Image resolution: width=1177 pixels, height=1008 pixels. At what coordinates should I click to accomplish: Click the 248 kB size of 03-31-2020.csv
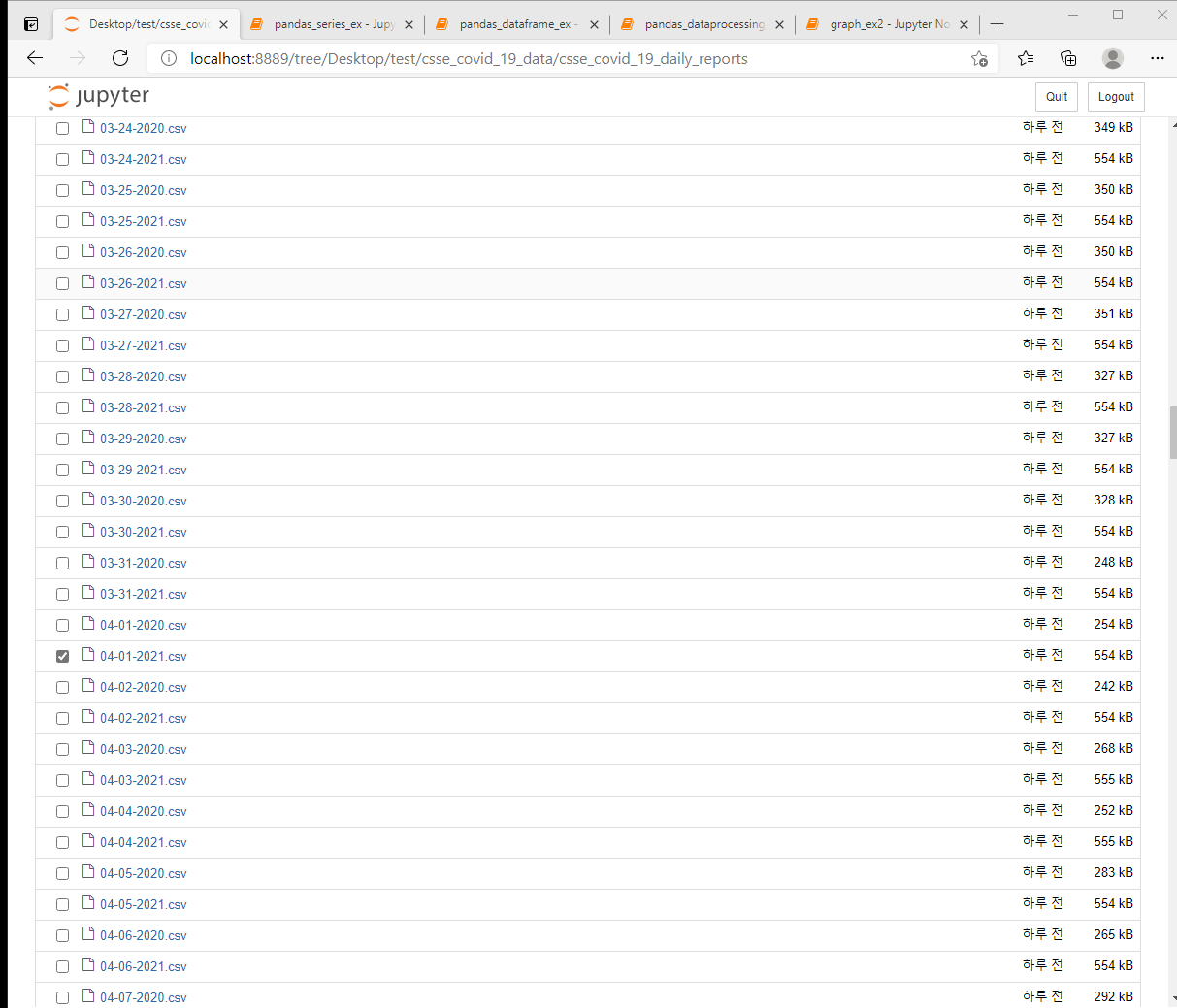(1113, 562)
